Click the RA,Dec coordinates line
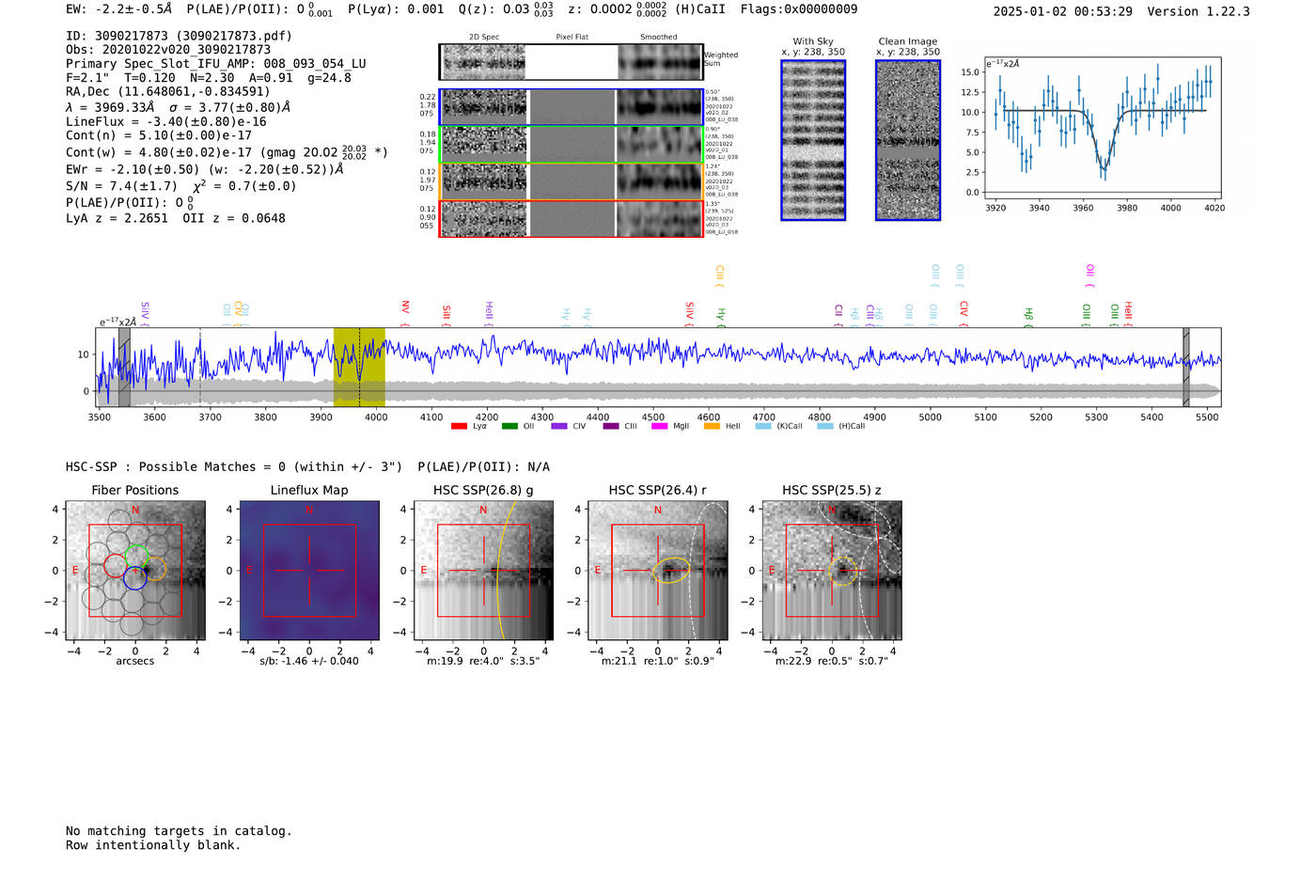The image size is (1316, 896). tap(167, 91)
